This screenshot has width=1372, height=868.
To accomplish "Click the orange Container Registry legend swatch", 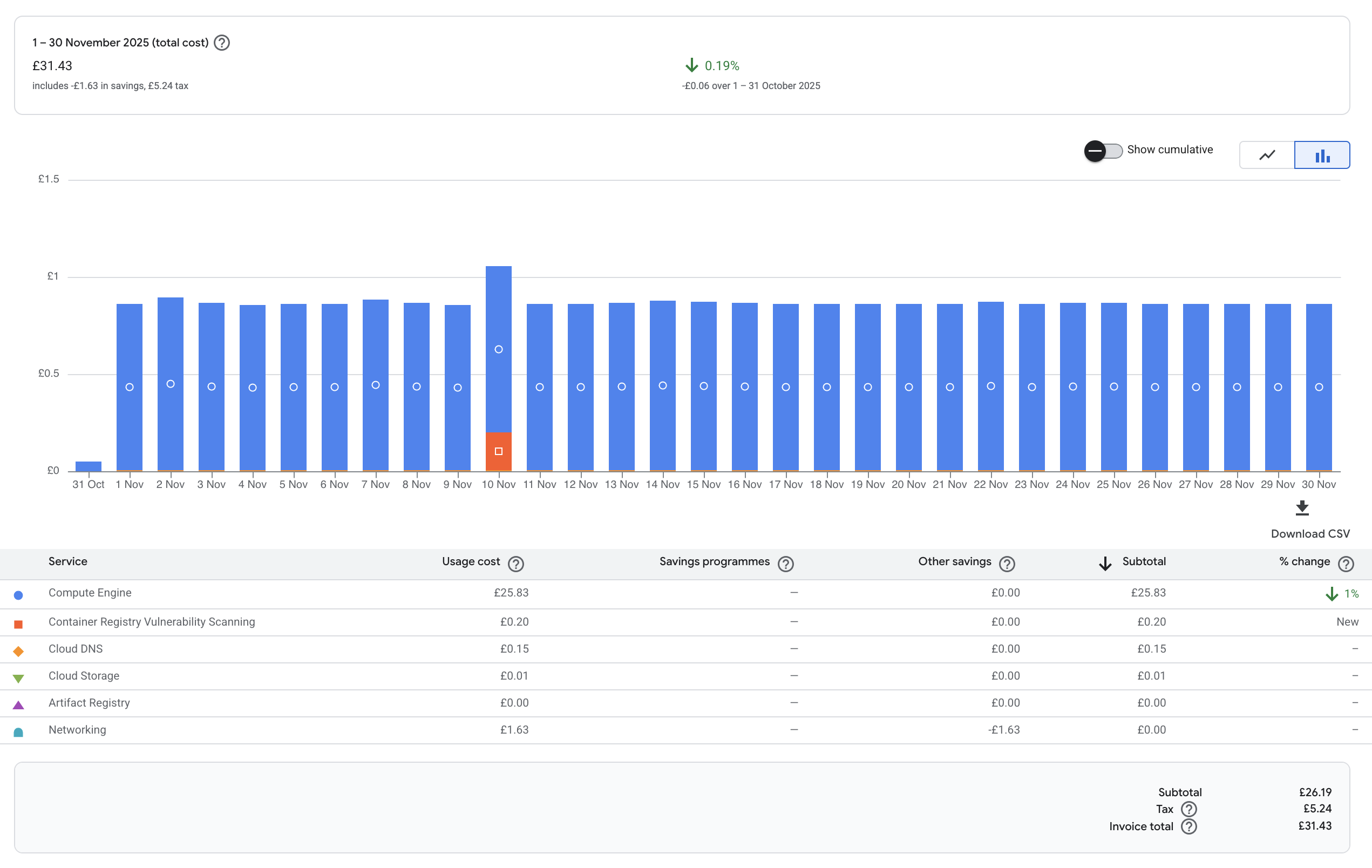I will tap(18, 624).
